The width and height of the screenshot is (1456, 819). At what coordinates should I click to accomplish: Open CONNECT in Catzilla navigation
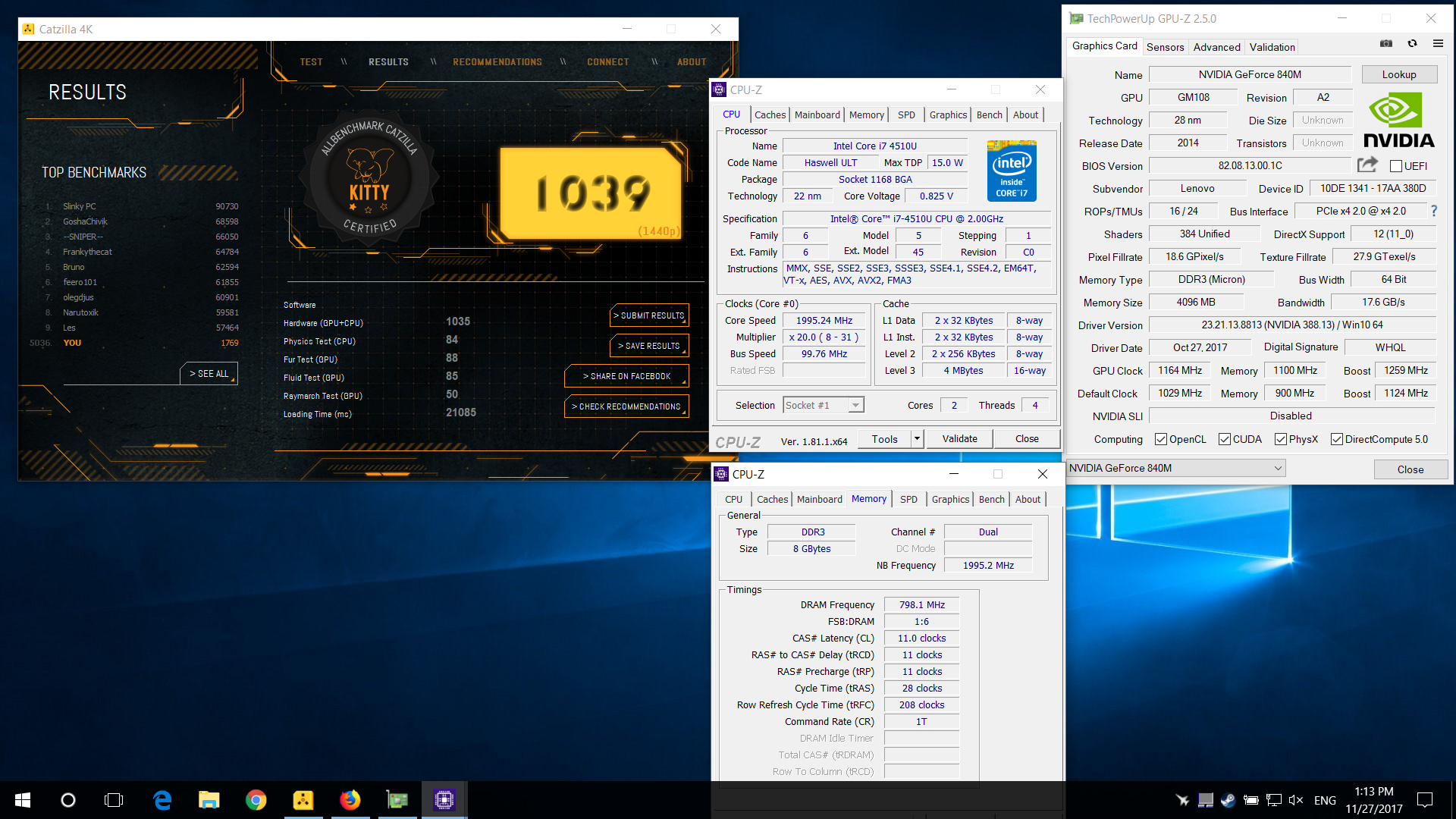click(x=607, y=62)
